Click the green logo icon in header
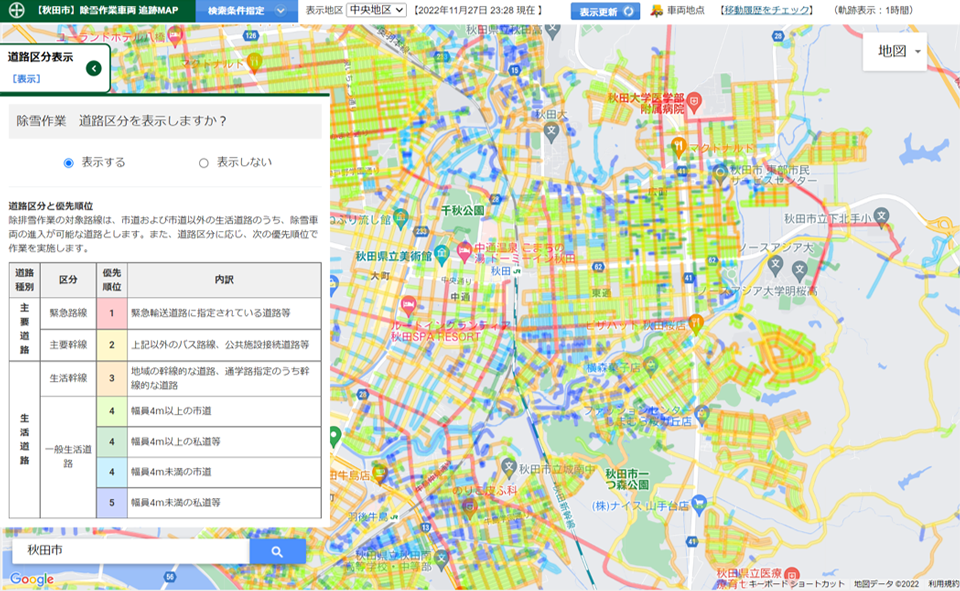 tap(14, 11)
